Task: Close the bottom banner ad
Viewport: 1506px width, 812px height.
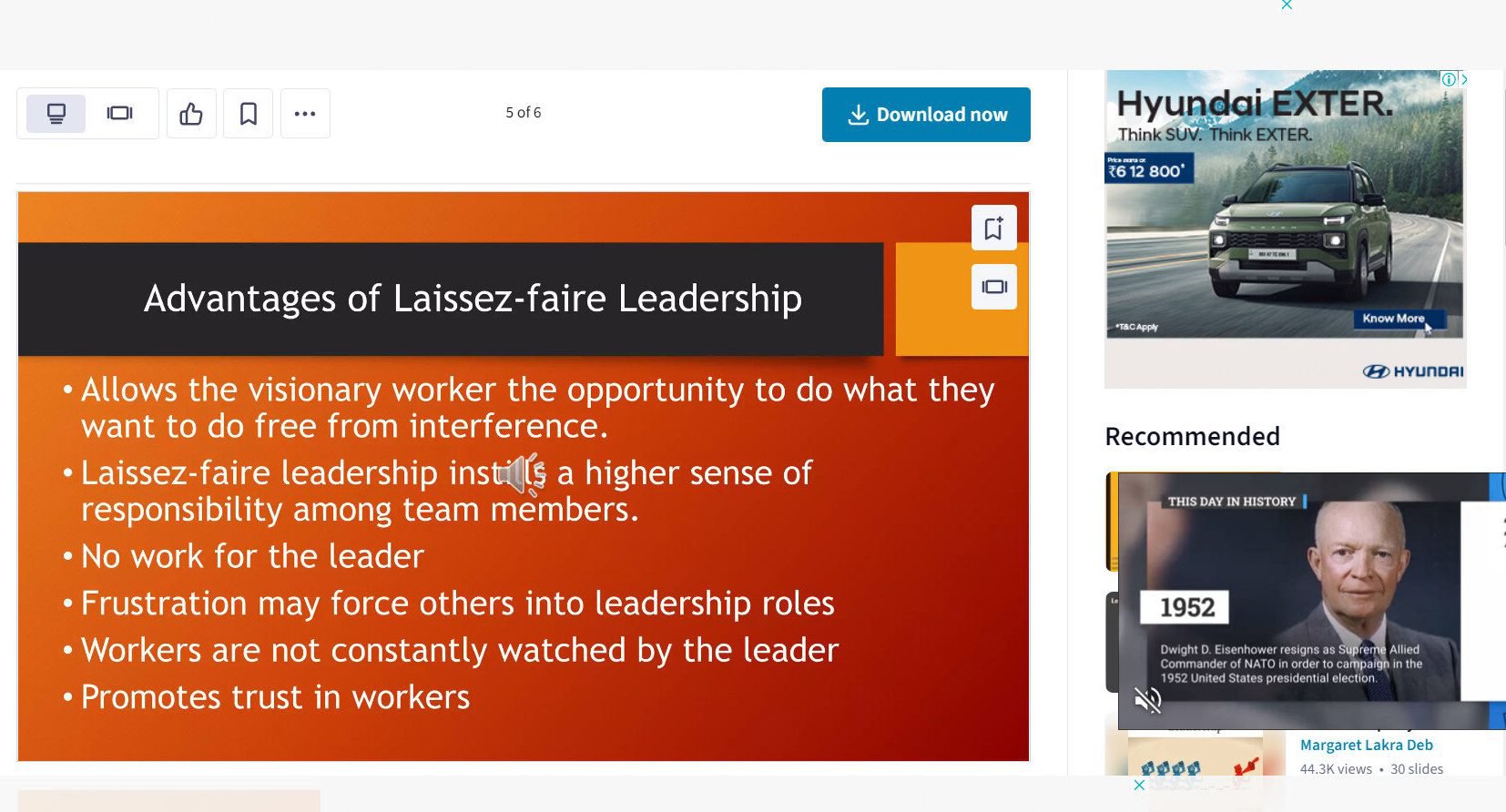Action: click(x=1139, y=785)
